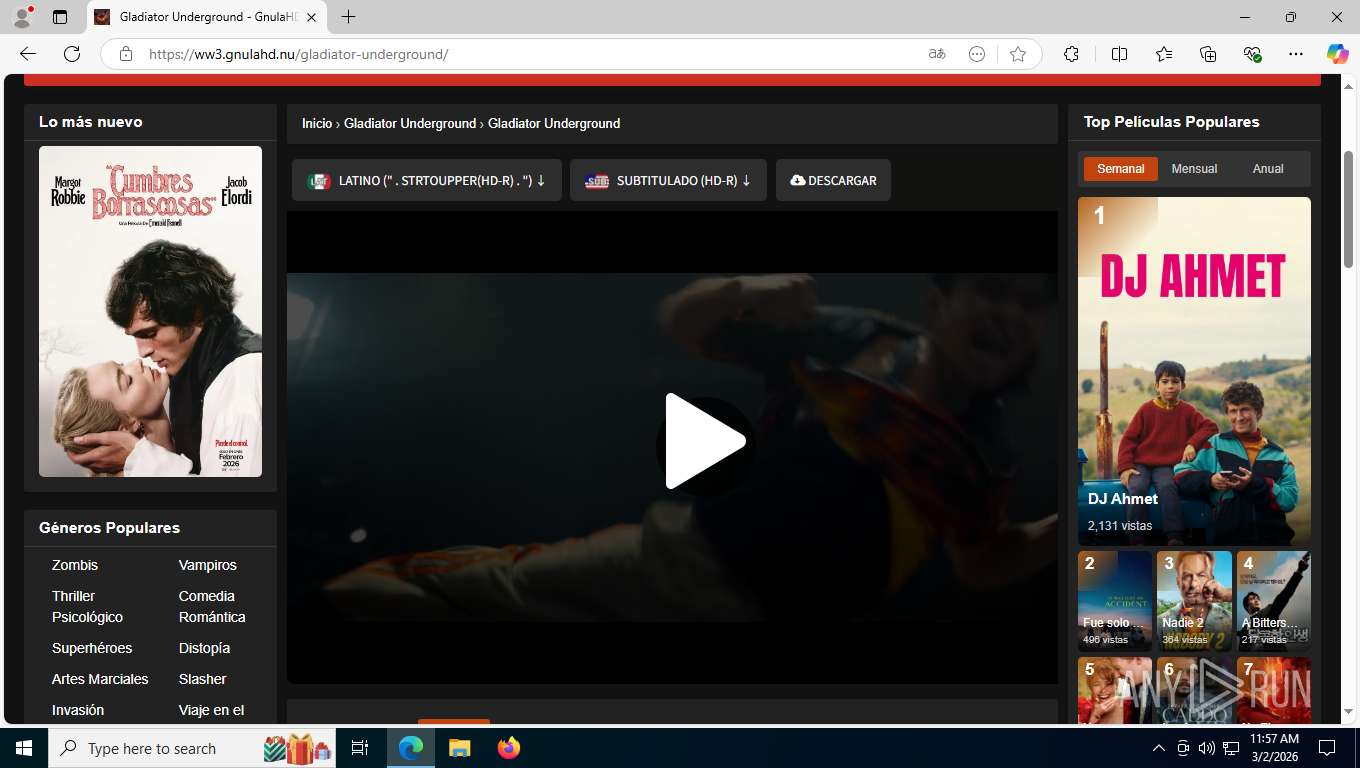
Task: Switch to the Anual tab
Action: coord(1268,169)
